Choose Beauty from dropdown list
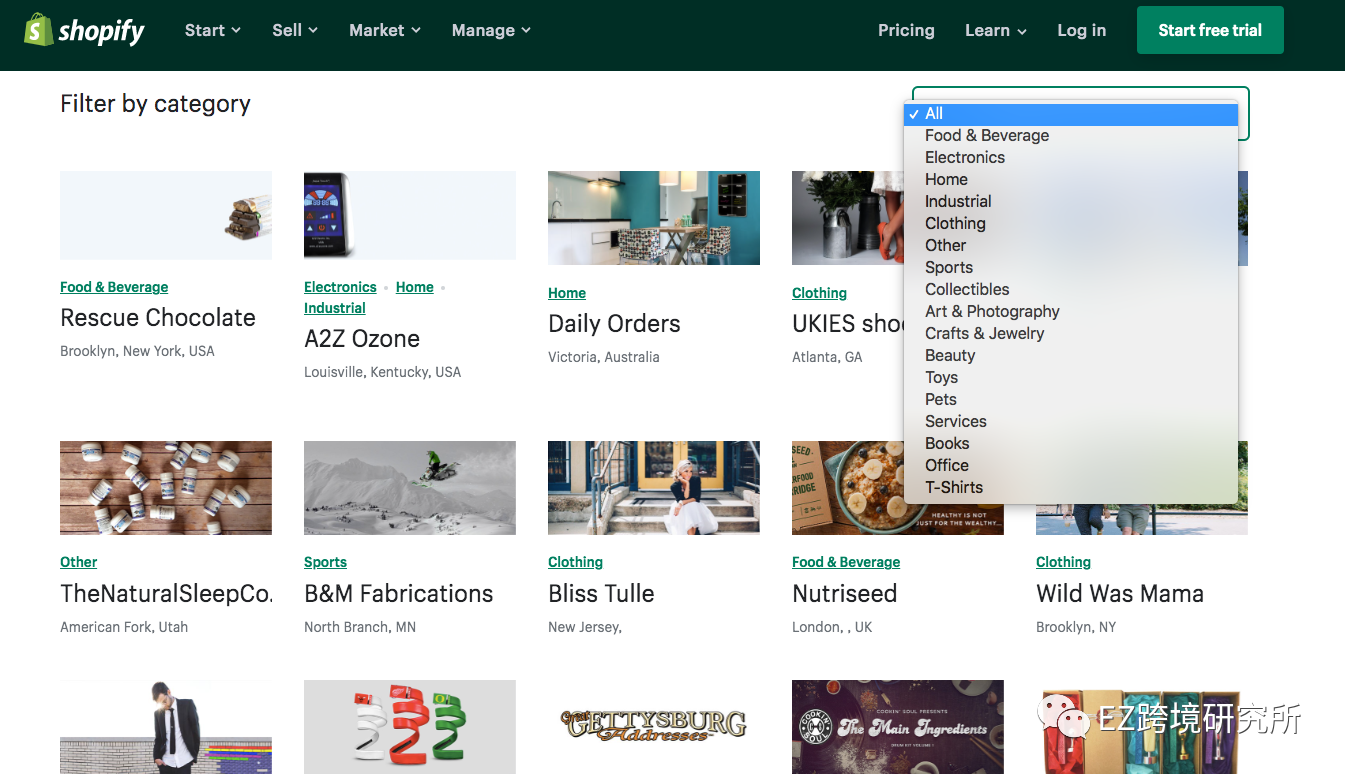Viewport: 1345px width, 778px height. 1071,355
